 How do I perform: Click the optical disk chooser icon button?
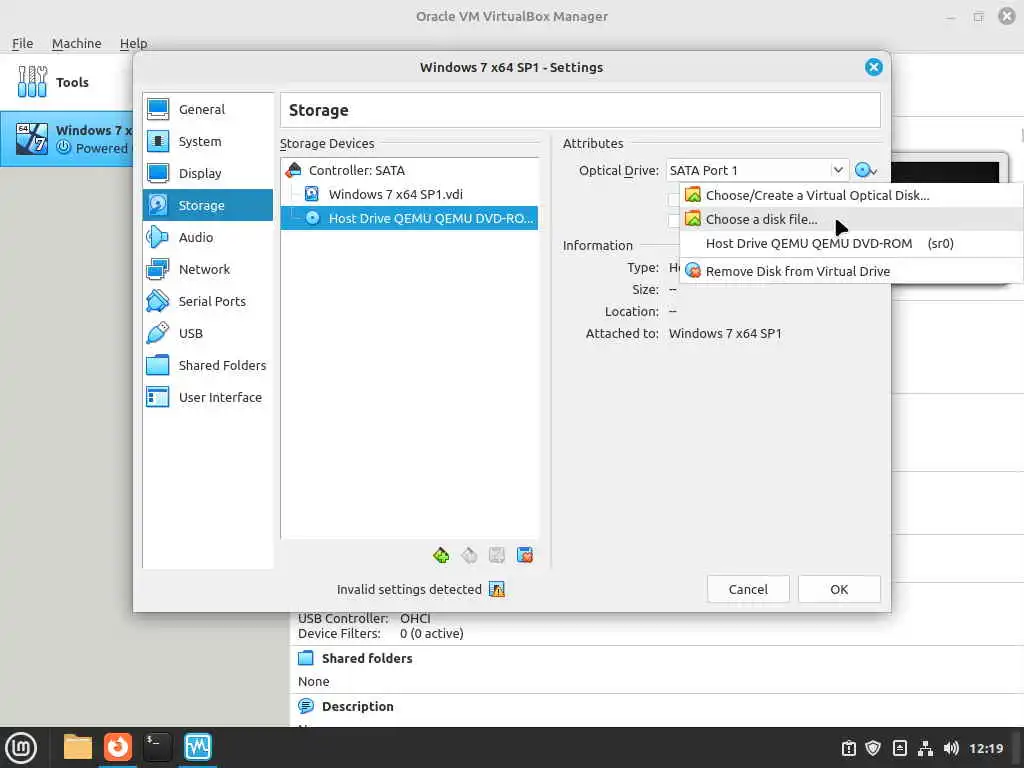[866, 170]
